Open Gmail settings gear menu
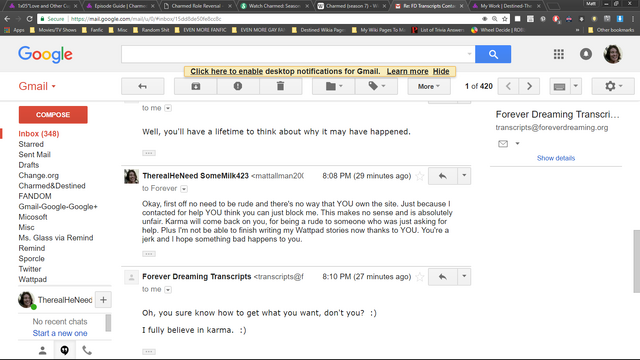Viewport: 640px width, 360px height. (613, 86)
